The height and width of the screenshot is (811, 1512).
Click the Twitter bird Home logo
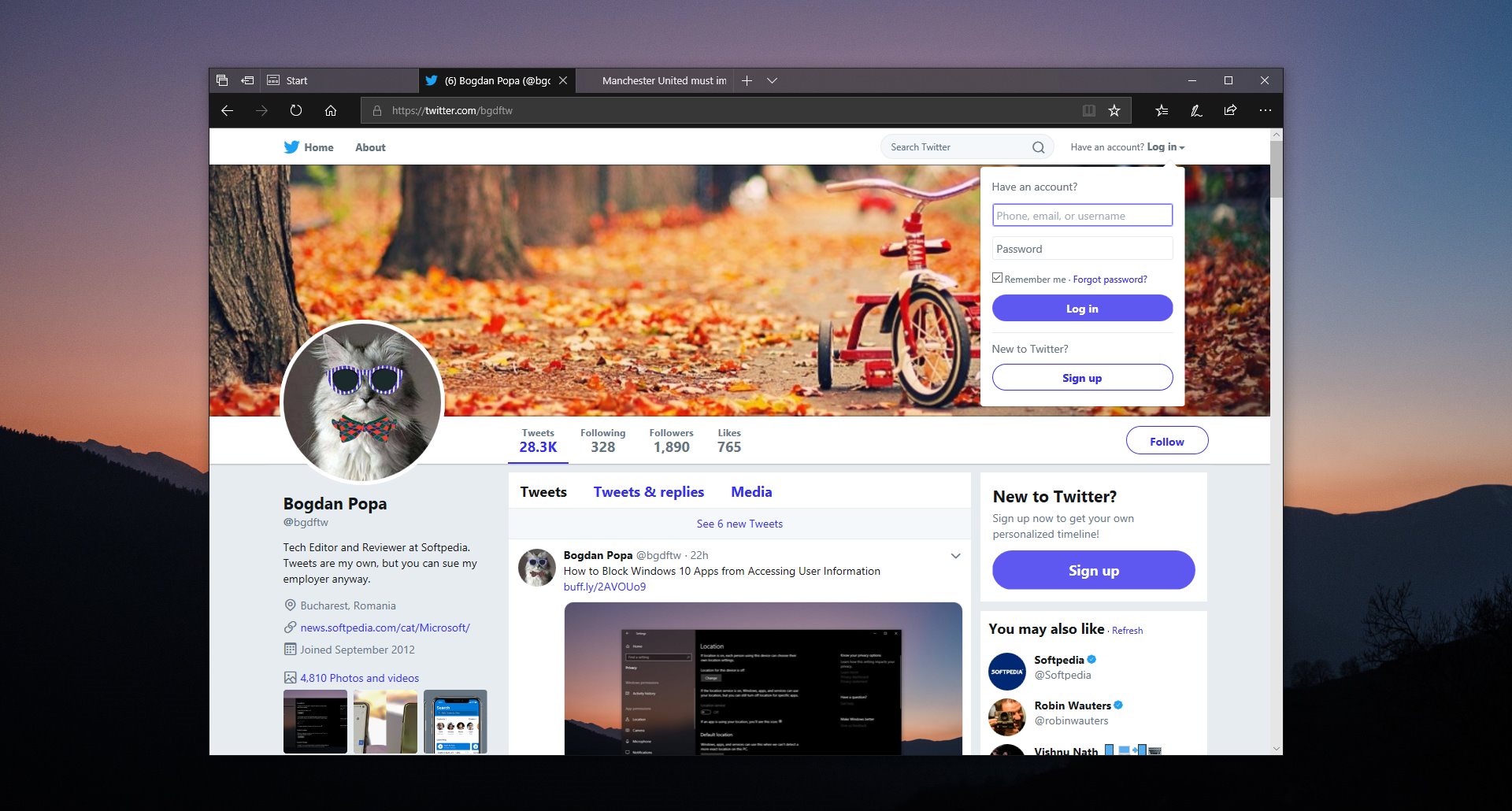pos(291,147)
